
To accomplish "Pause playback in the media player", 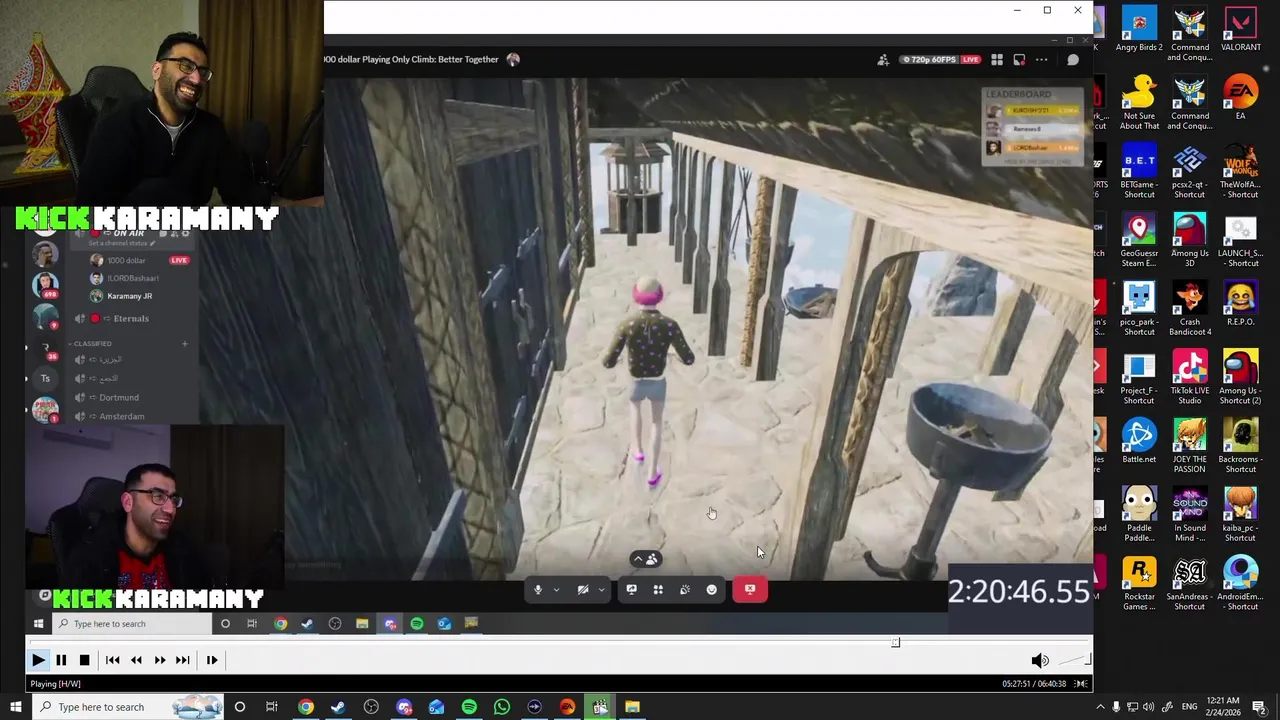I will point(61,660).
